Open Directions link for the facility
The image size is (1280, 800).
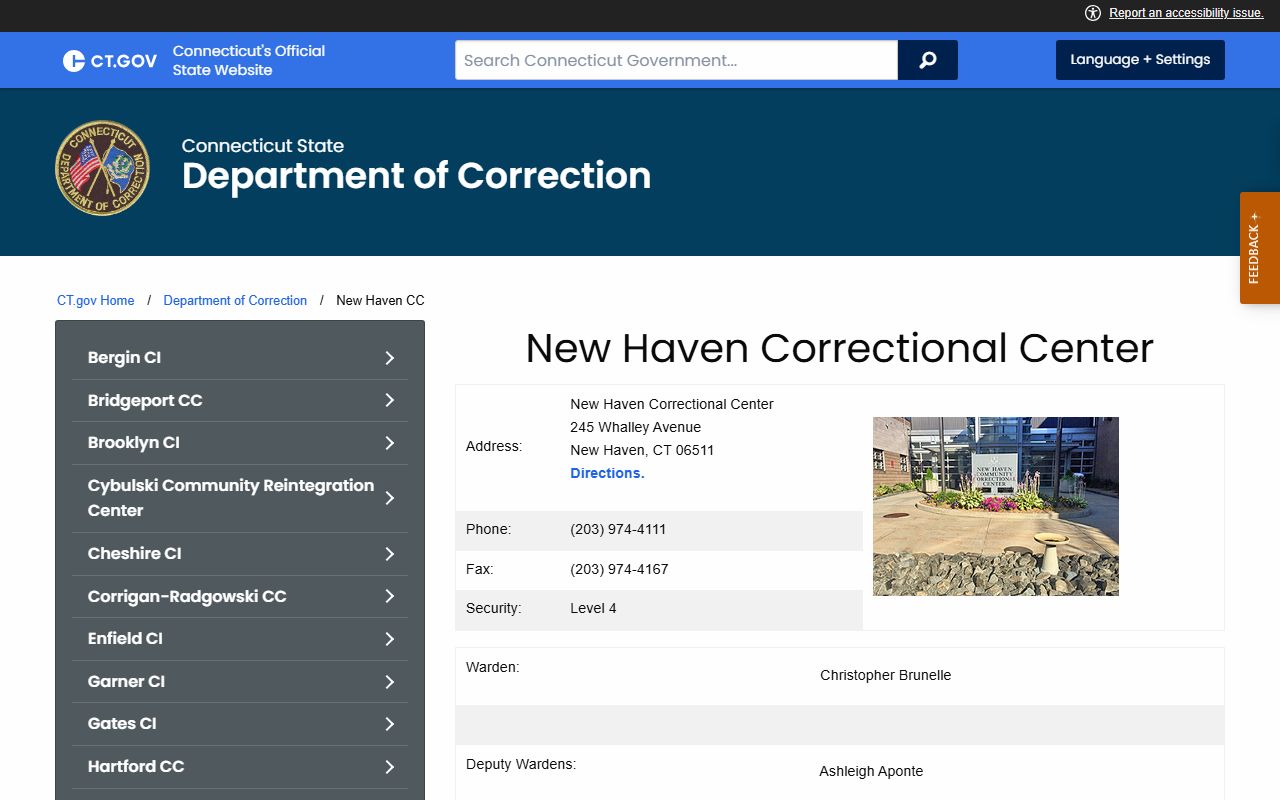tap(607, 473)
